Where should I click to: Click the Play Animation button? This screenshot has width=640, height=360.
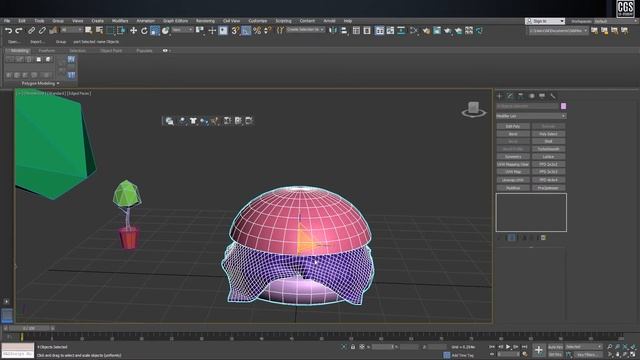tap(508, 347)
